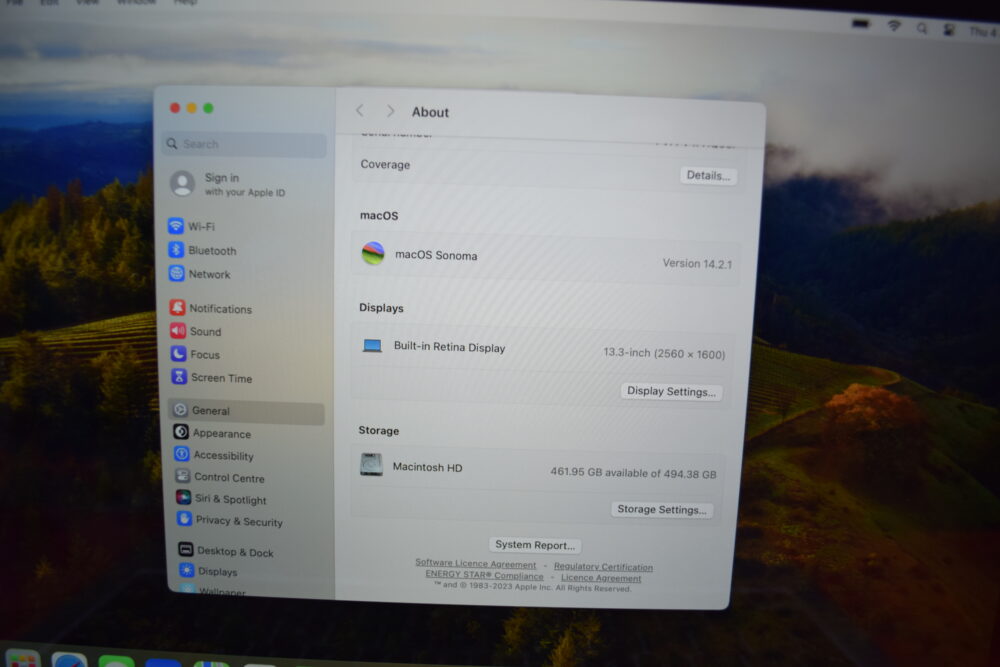Select Screen Time in sidebar
1000x667 pixels.
212,377
